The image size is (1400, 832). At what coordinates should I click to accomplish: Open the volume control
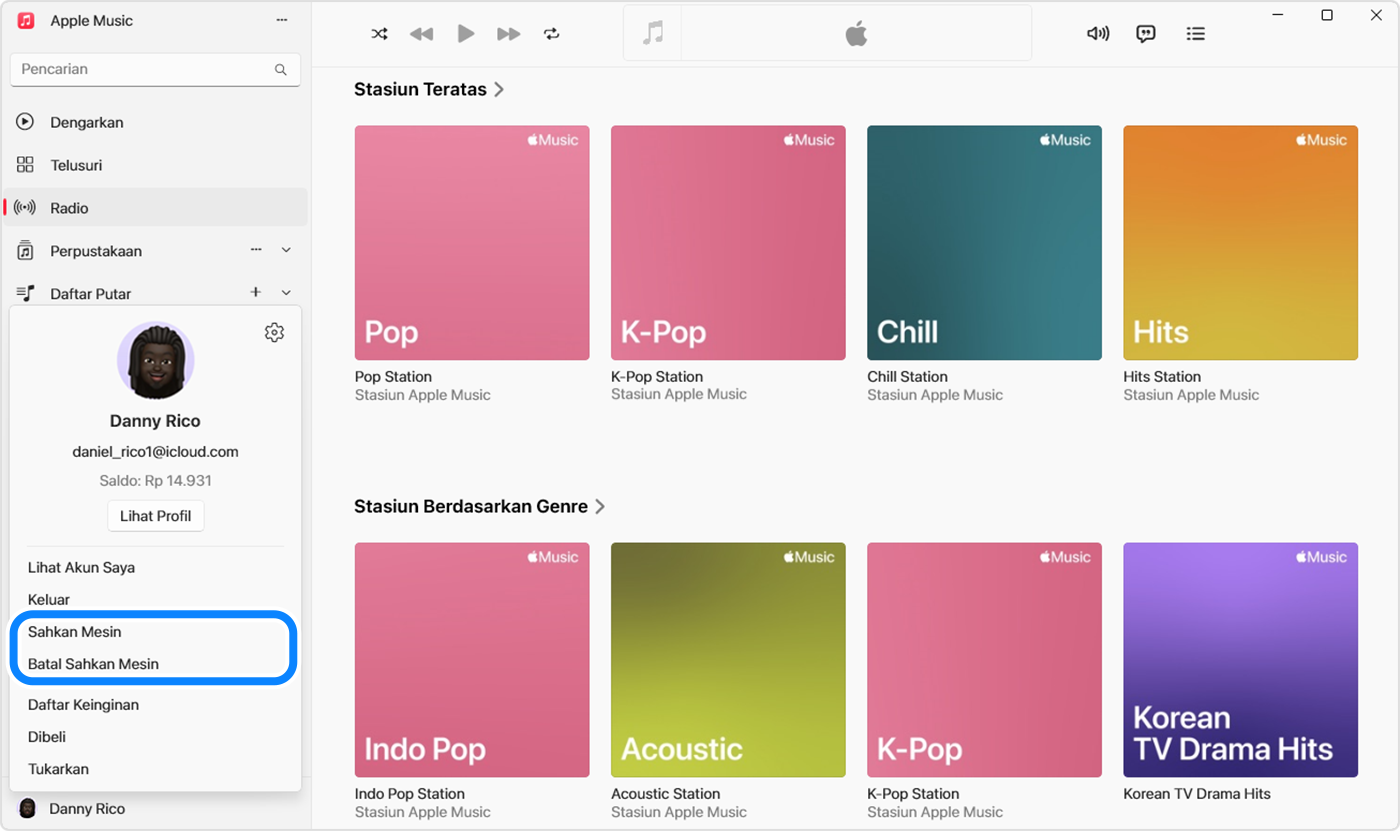click(x=1098, y=34)
